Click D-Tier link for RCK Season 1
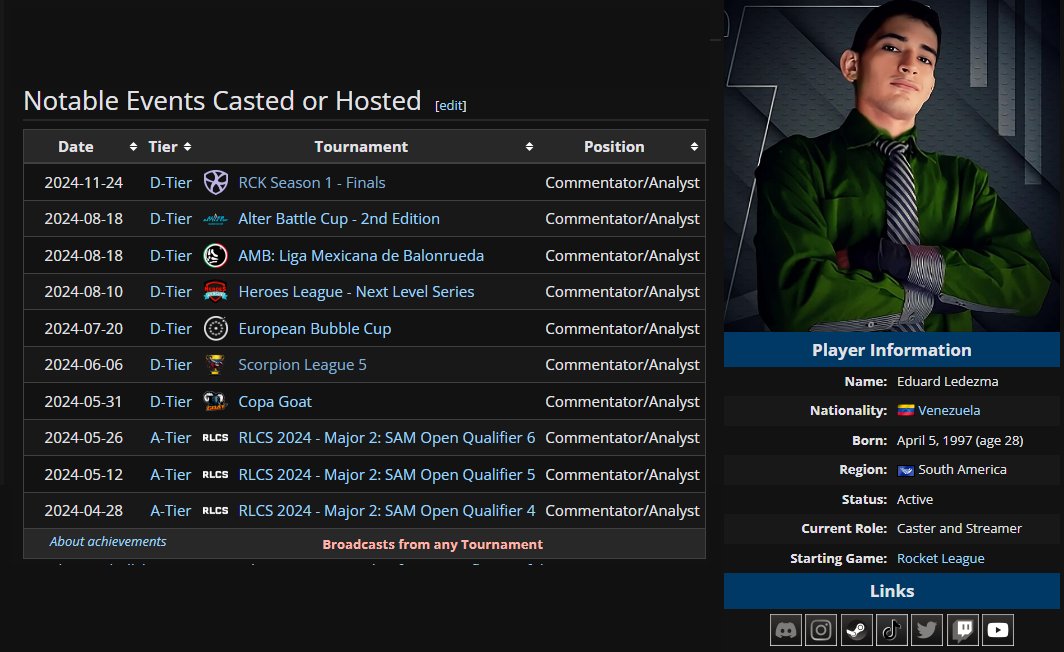Image resolution: width=1064 pixels, height=652 pixels. tap(171, 183)
